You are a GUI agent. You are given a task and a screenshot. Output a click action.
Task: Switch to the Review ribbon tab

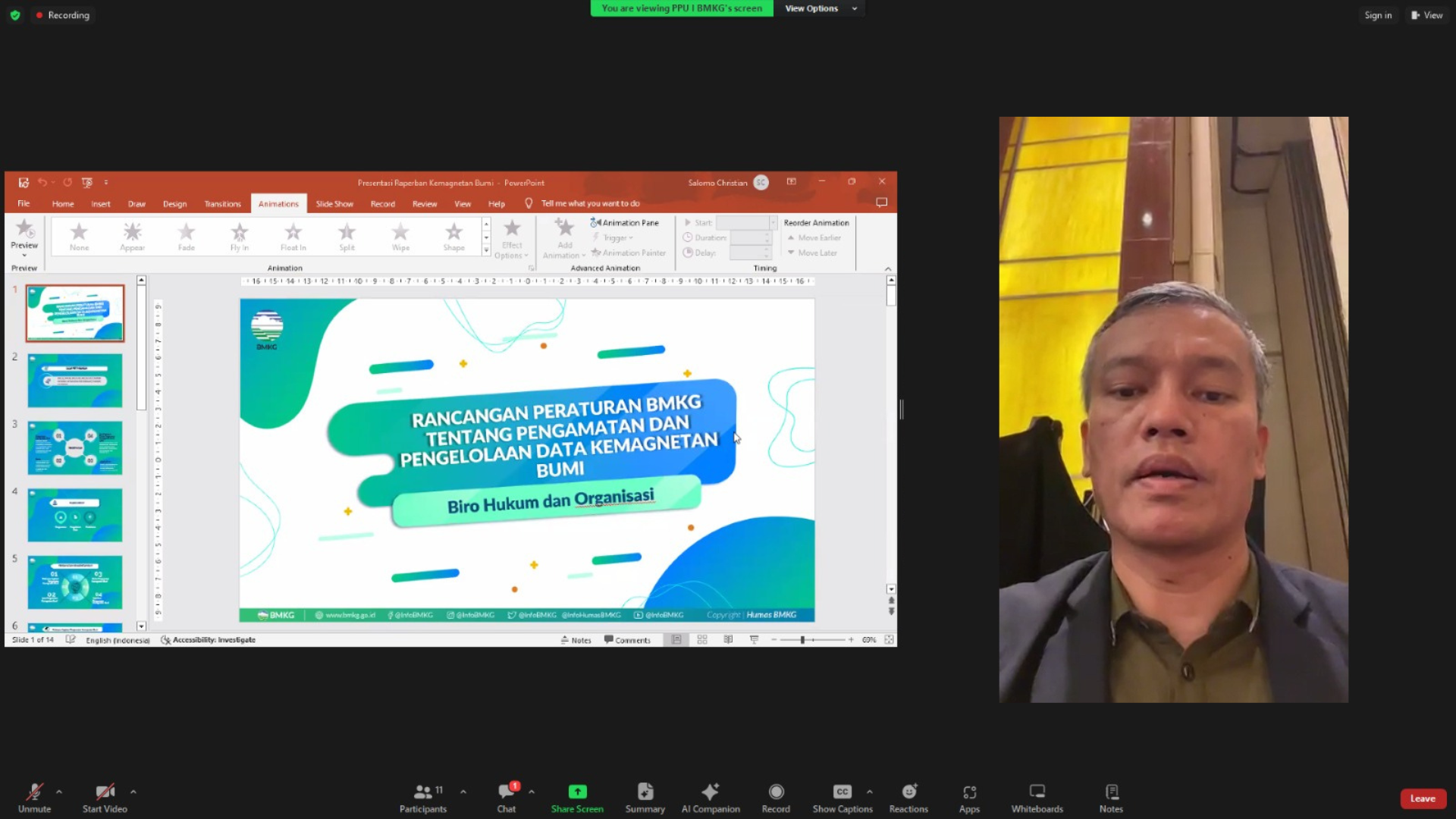point(425,204)
